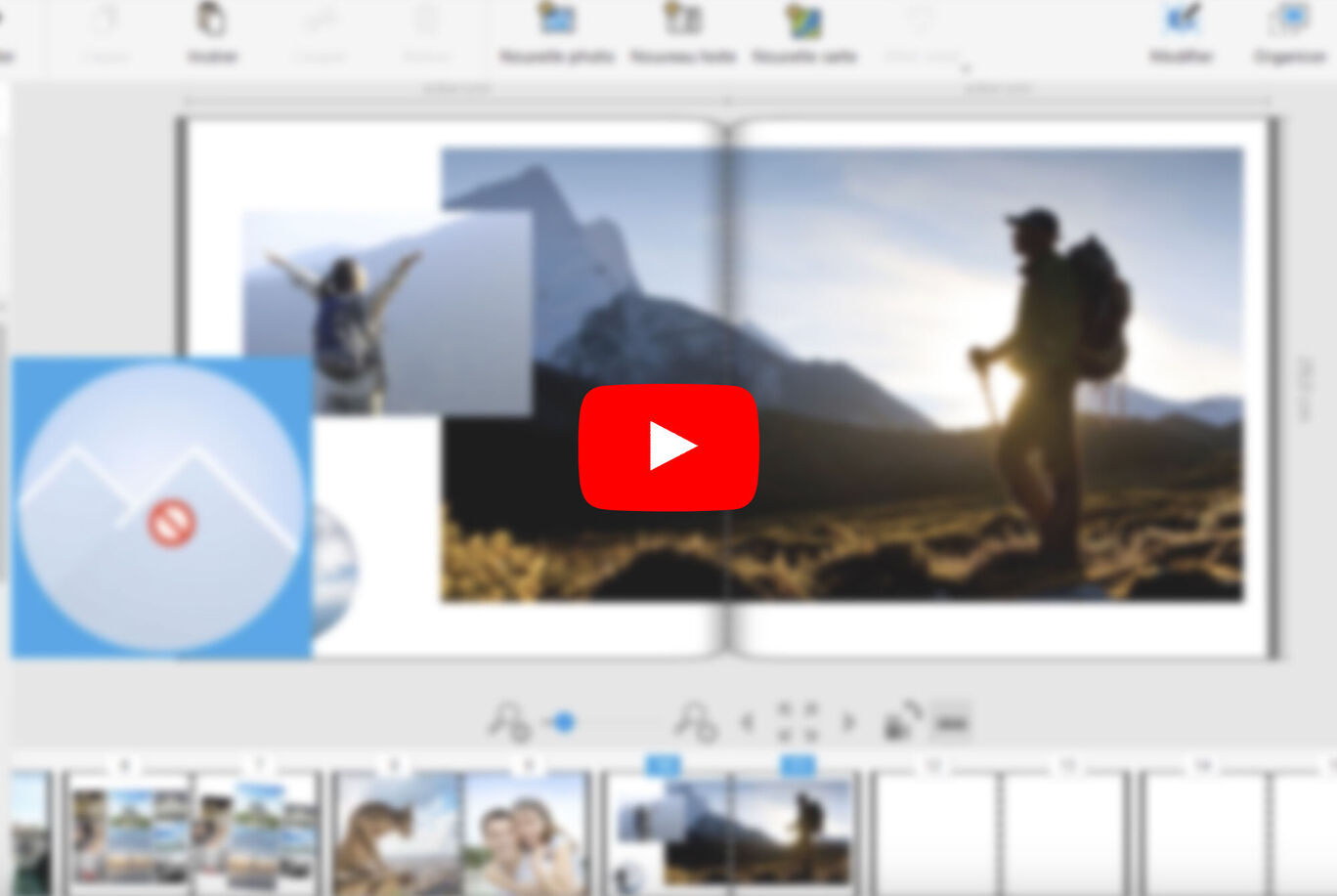Toggle the lock rotate icon

902,721
